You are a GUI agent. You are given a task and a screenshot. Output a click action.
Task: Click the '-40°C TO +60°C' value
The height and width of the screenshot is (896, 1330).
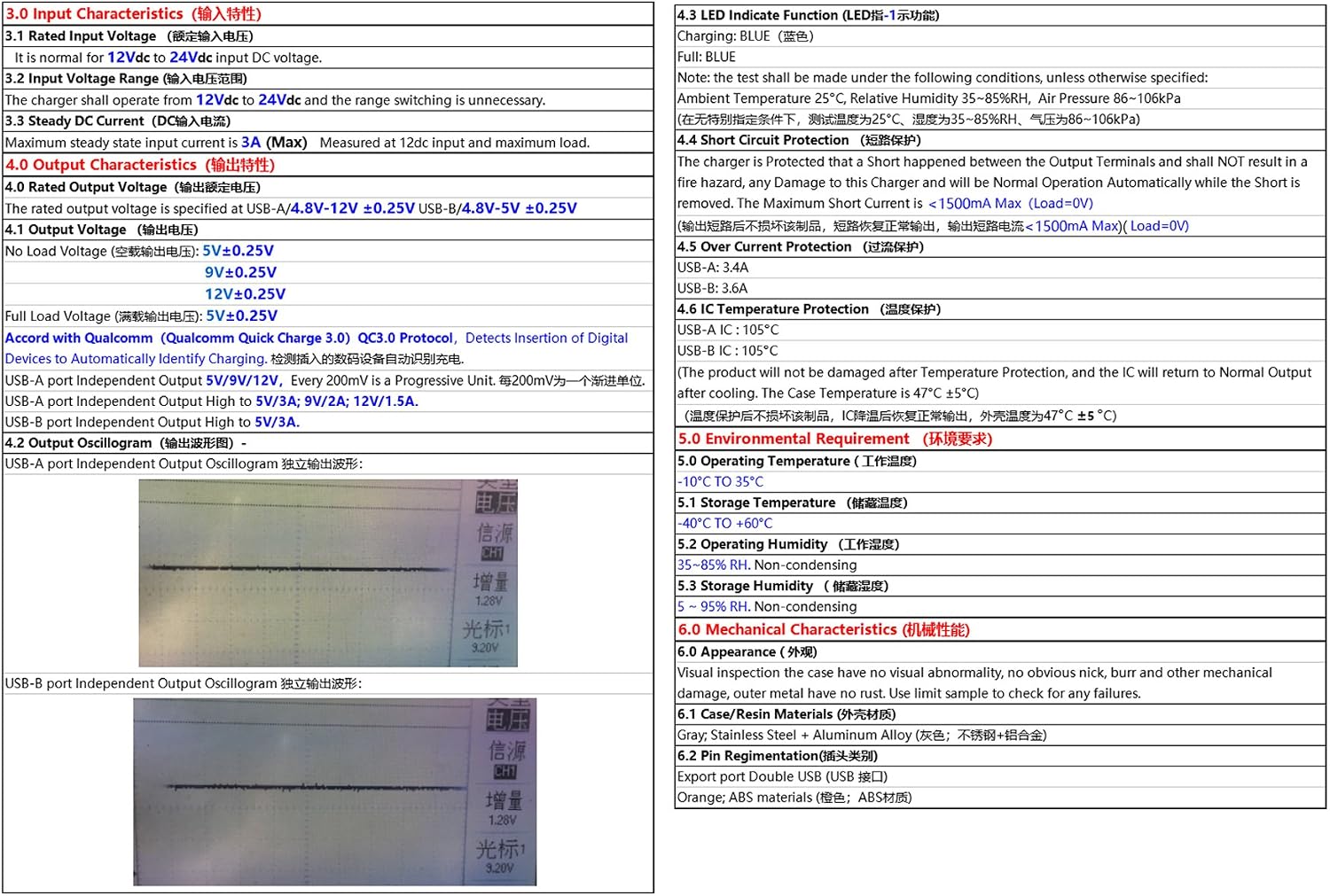pyautogui.click(x=725, y=524)
